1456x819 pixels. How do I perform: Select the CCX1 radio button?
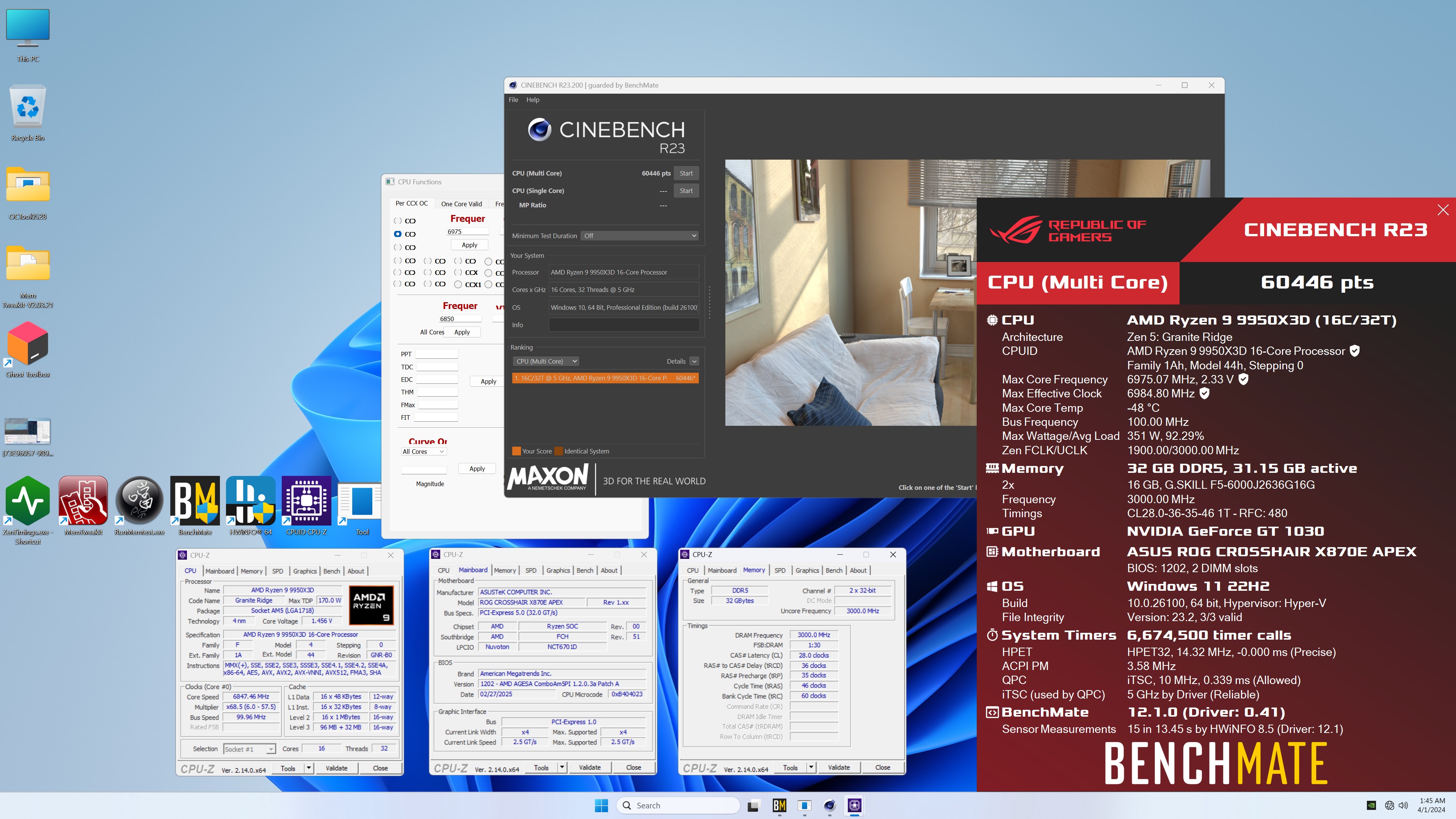[458, 284]
